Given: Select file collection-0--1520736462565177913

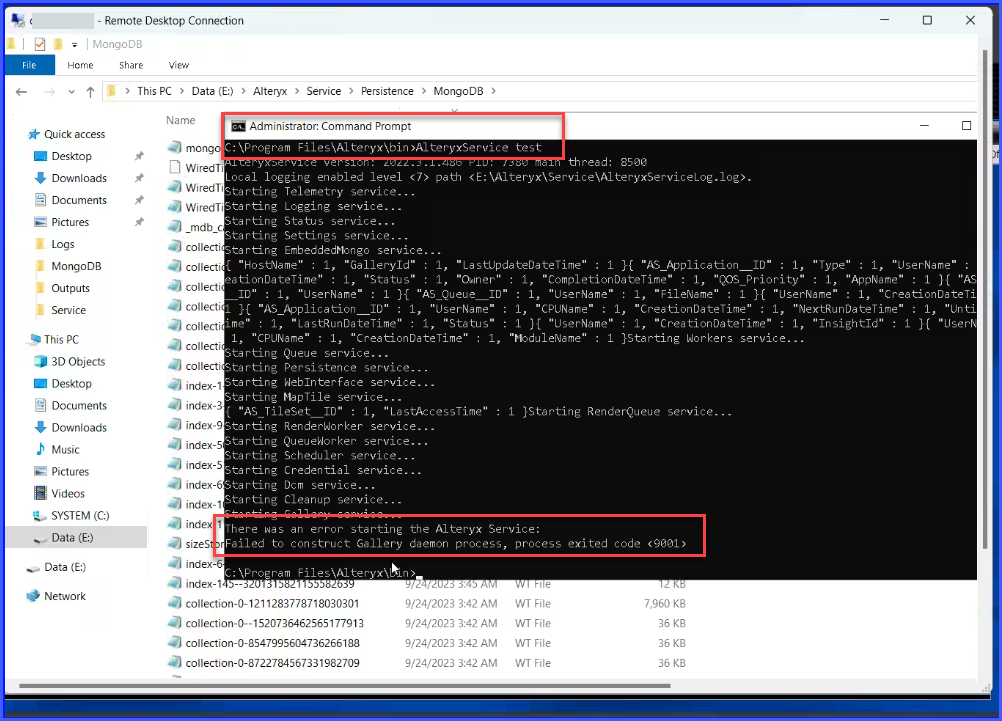Looking at the screenshot, I should 275,623.
